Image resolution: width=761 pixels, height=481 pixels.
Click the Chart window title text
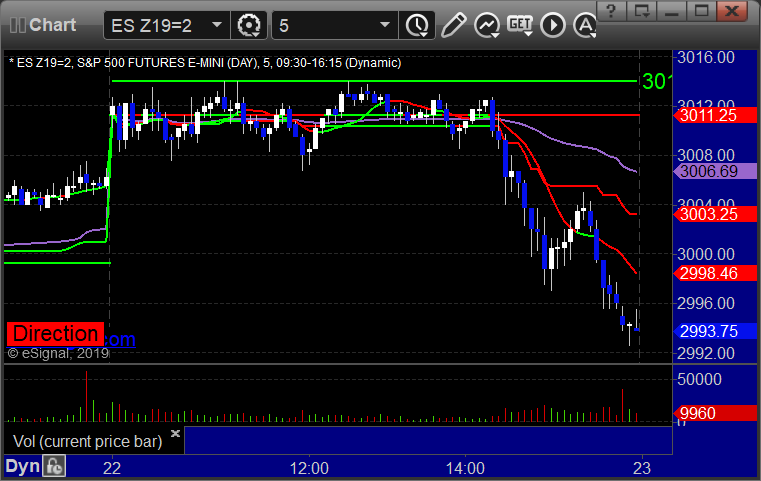(x=52, y=25)
